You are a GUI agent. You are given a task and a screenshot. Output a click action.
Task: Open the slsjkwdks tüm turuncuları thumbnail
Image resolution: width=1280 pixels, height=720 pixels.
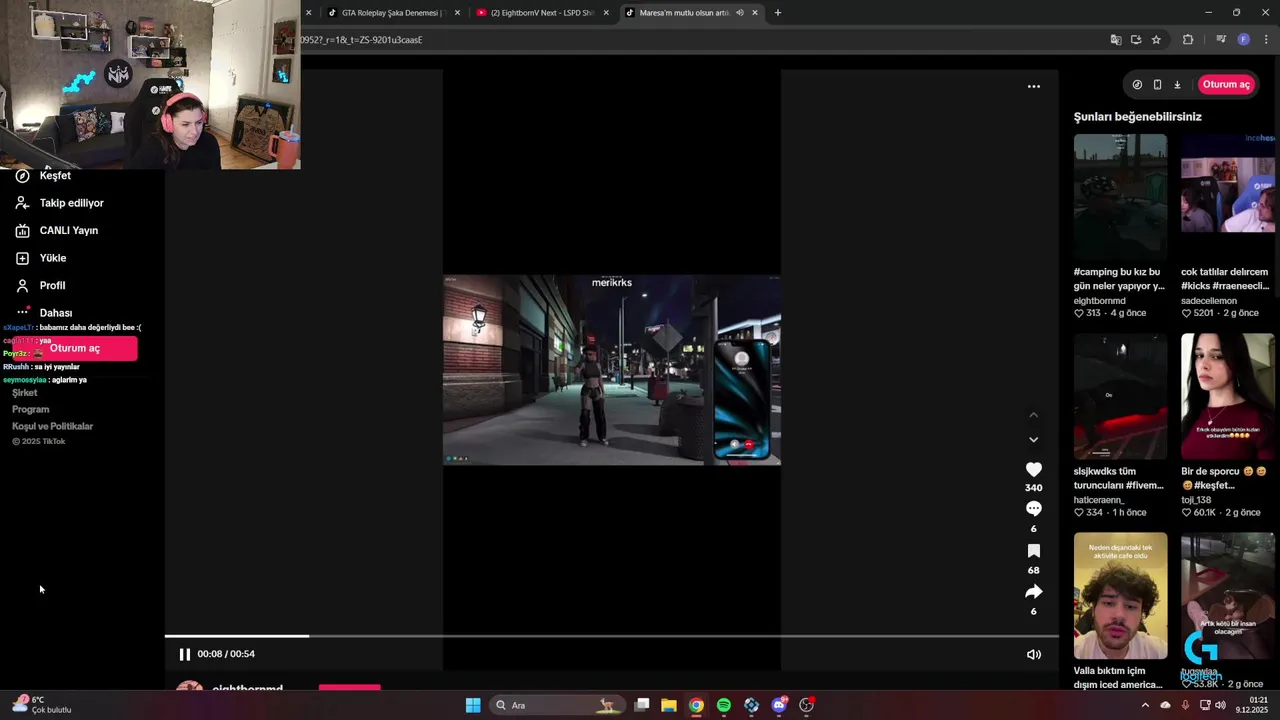click(1120, 396)
